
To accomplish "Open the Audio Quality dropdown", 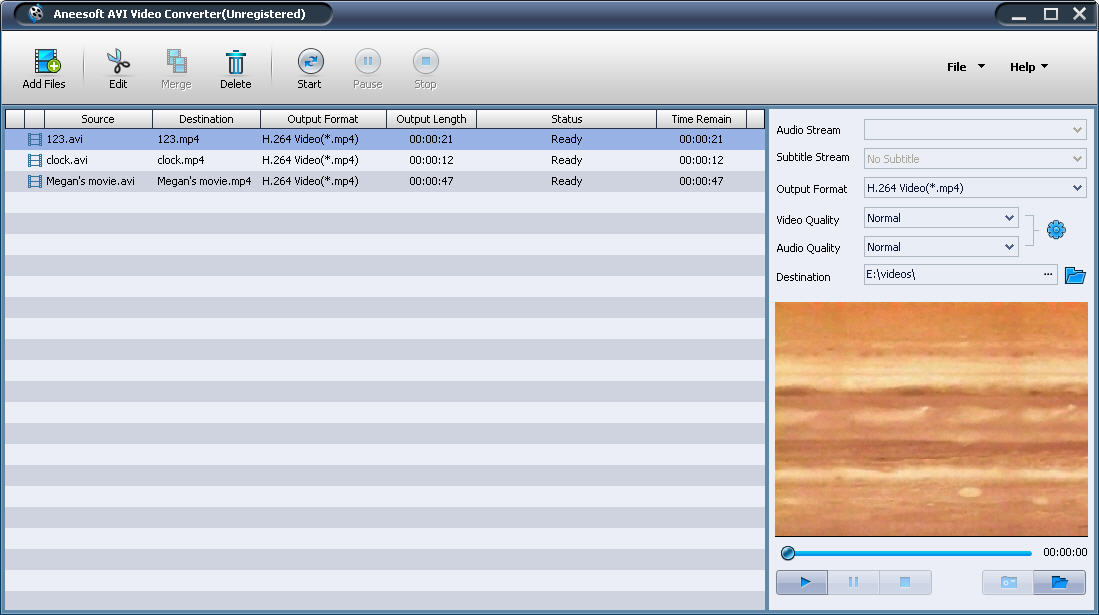I will click(941, 247).
